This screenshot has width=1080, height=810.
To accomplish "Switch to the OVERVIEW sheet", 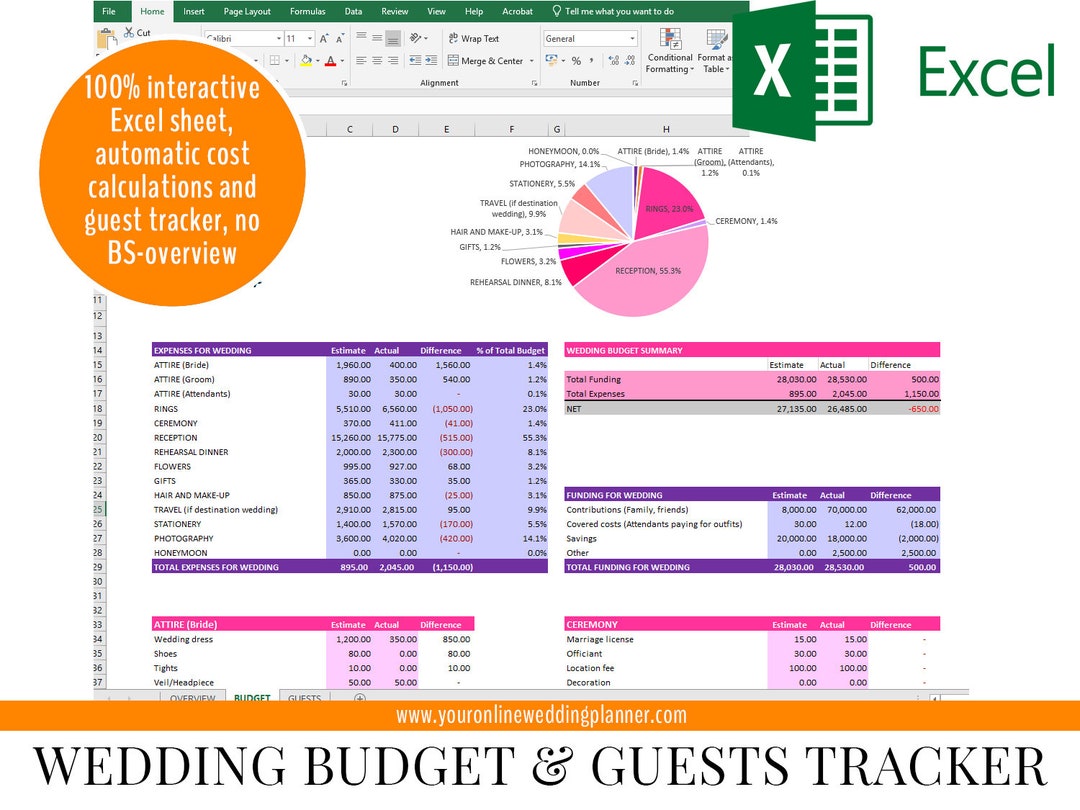I will pos(193,697).
